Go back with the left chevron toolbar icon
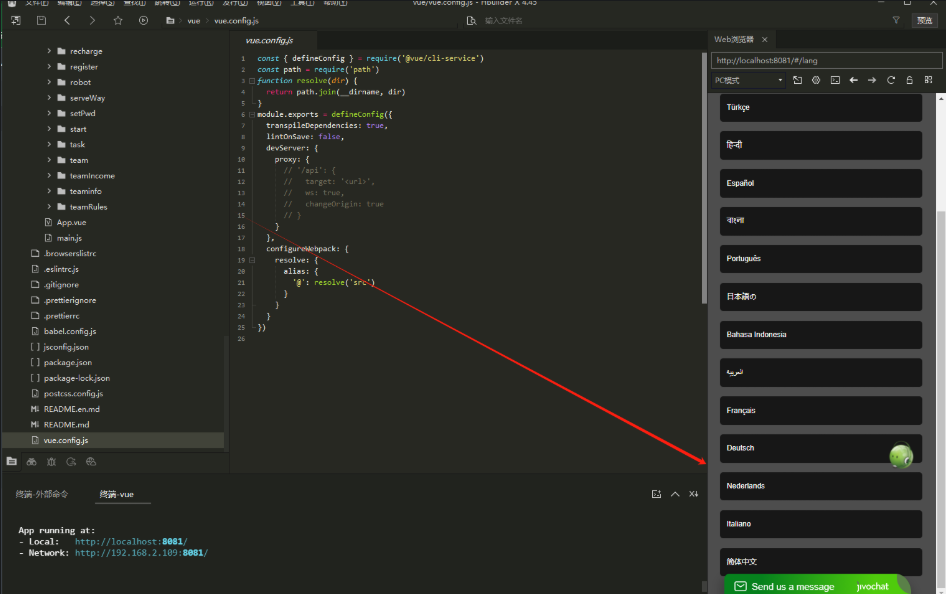The height and width of the screenshot is (594, 946). pos(67,21)
